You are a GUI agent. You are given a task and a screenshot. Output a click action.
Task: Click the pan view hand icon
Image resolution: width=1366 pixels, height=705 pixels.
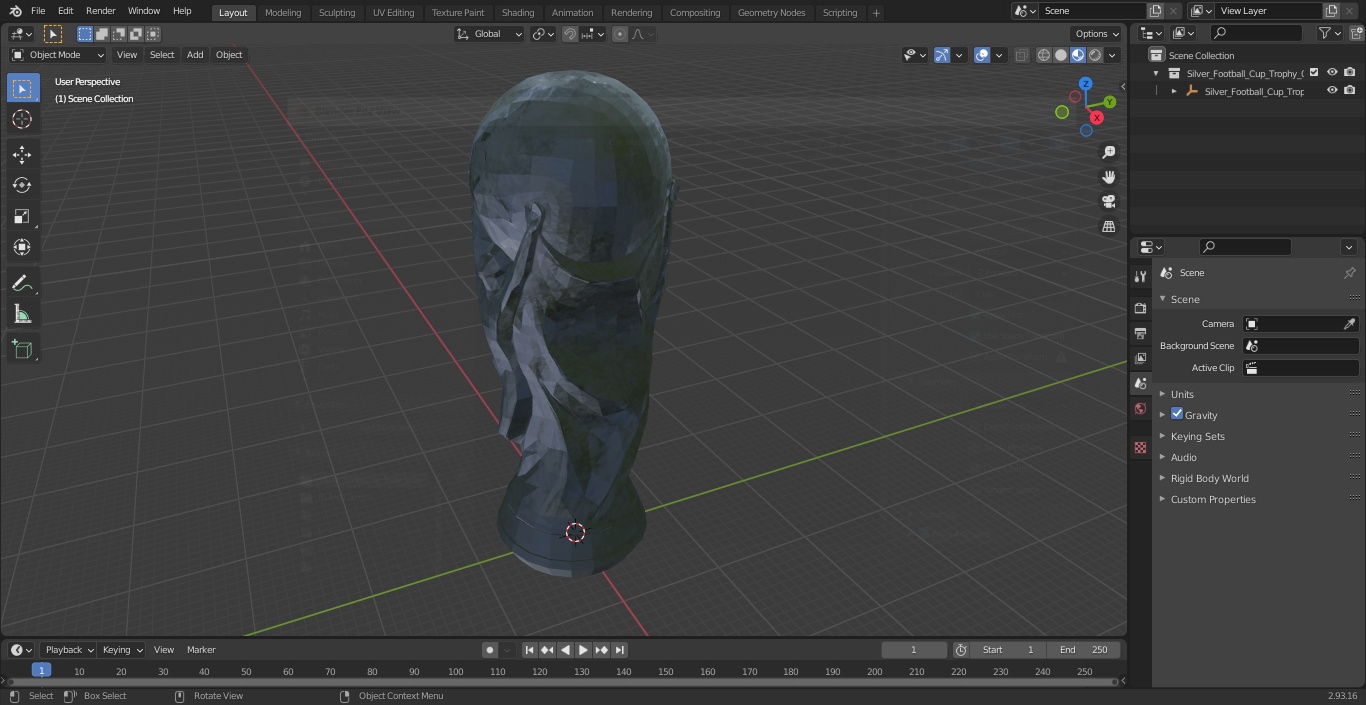pyautogui.click(x=1108, y=177)
